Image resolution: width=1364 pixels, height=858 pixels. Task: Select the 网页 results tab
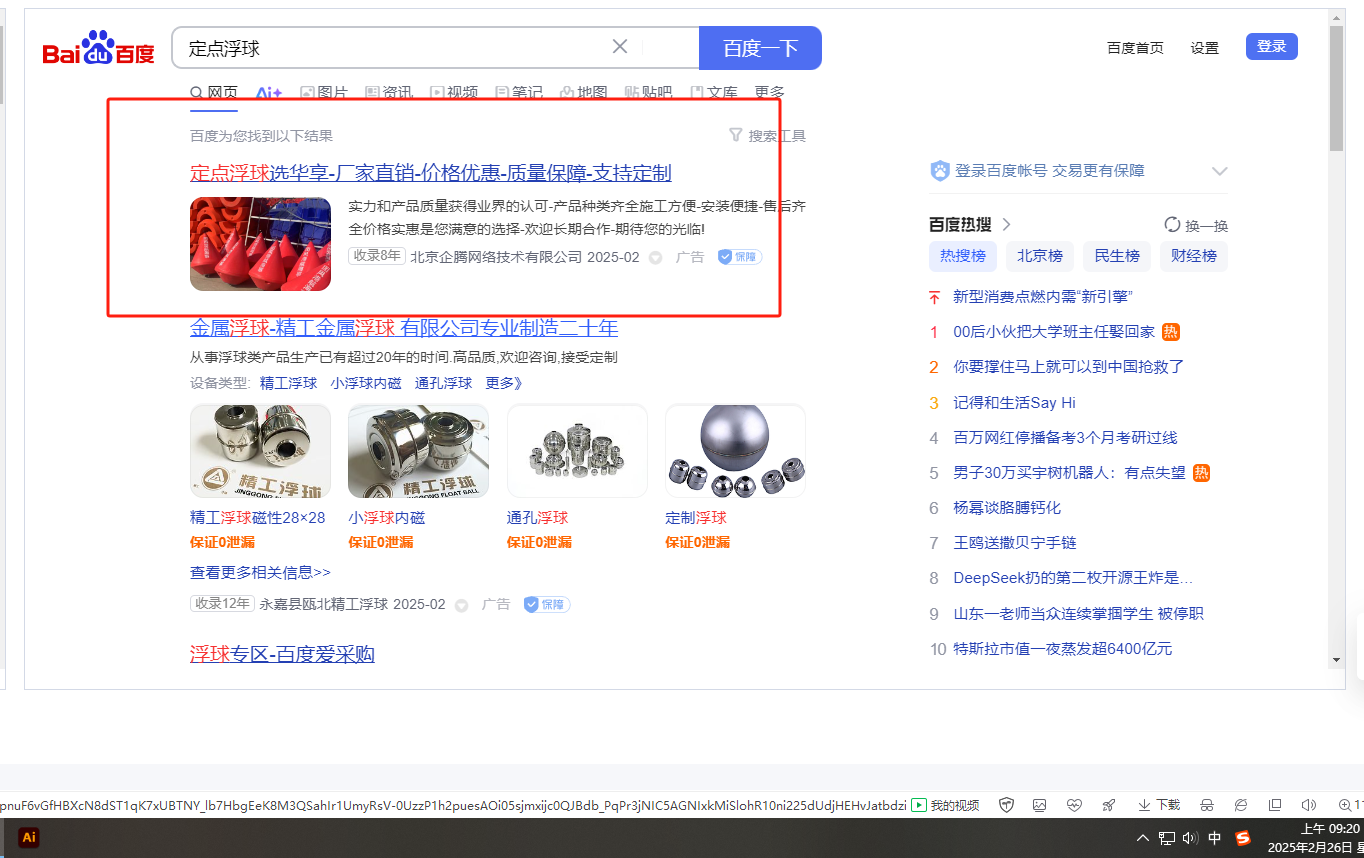click(x=214, y=92)
